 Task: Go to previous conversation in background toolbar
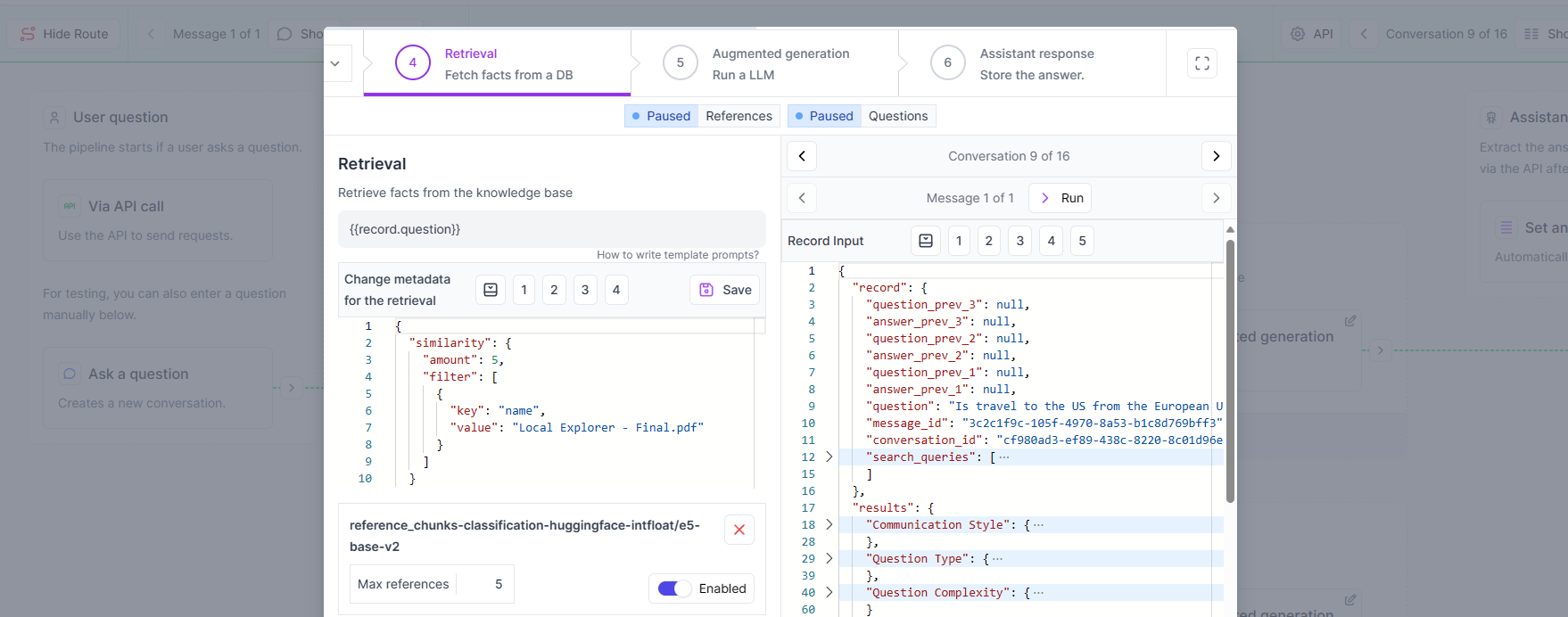[1364, 34]
